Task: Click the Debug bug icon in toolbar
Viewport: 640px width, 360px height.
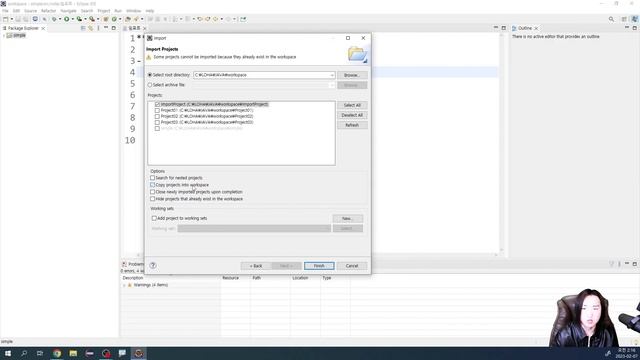Action: tap(54, 19)
